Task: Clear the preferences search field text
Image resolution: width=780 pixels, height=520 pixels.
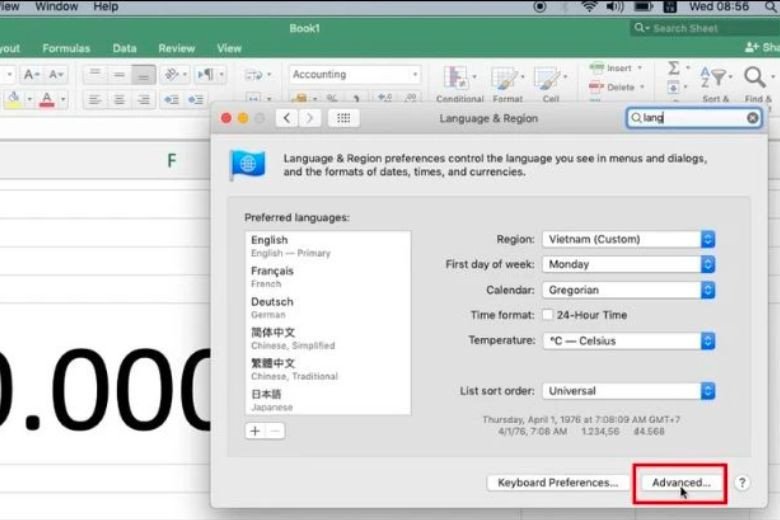Action: (x=752, y=118)
